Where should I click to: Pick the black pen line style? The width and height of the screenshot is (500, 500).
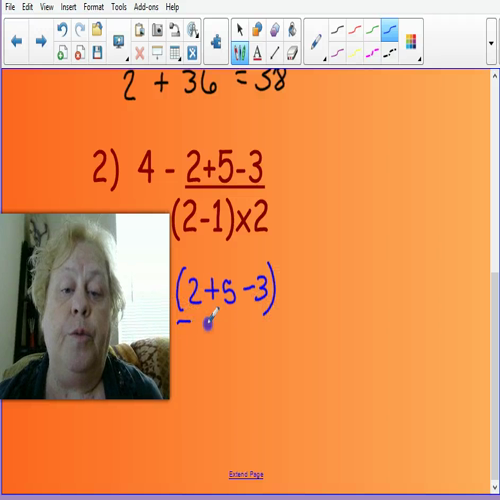[337, 30]
